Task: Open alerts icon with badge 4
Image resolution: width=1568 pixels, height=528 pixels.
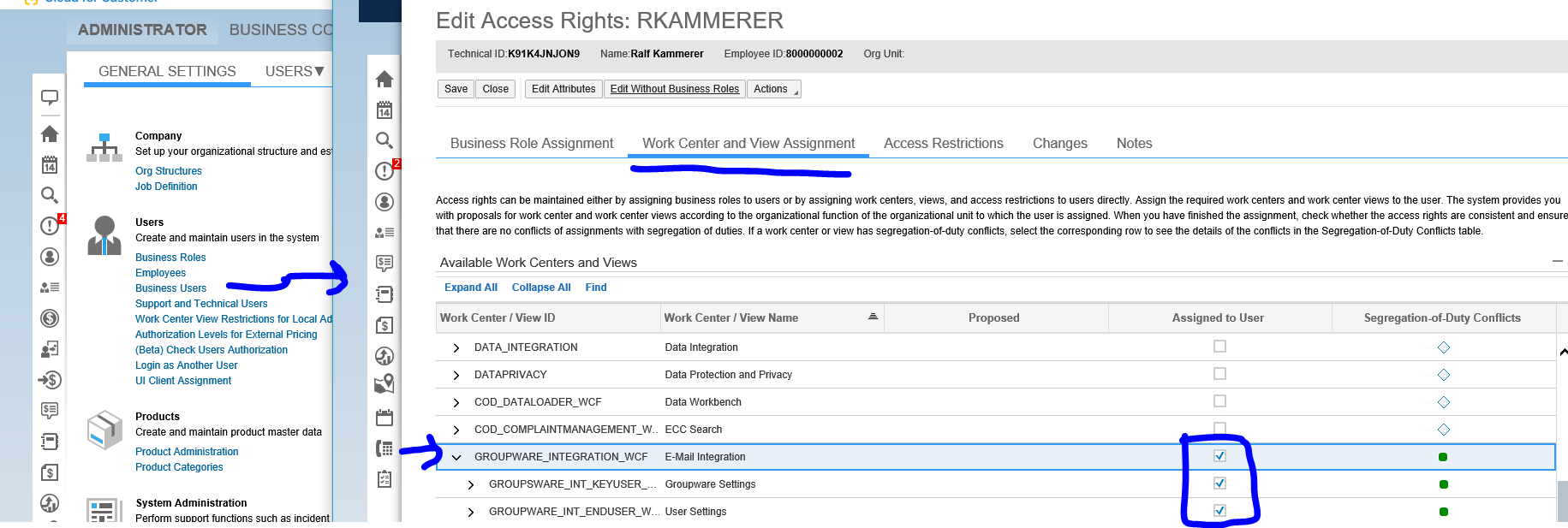Action: (50, 225)
